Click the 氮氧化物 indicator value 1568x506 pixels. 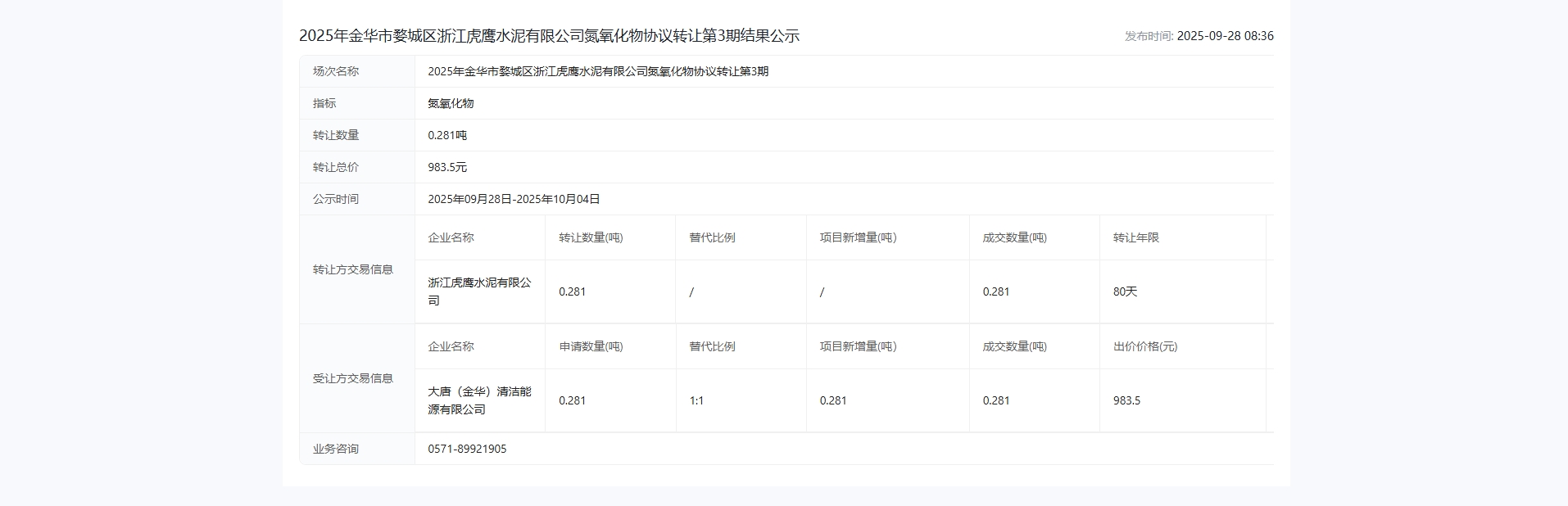[x=451, y=103]
